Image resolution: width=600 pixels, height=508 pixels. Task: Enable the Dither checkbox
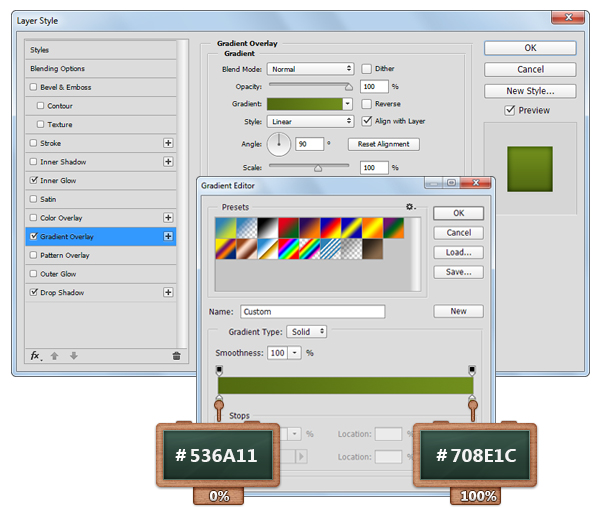click(367, 69)
